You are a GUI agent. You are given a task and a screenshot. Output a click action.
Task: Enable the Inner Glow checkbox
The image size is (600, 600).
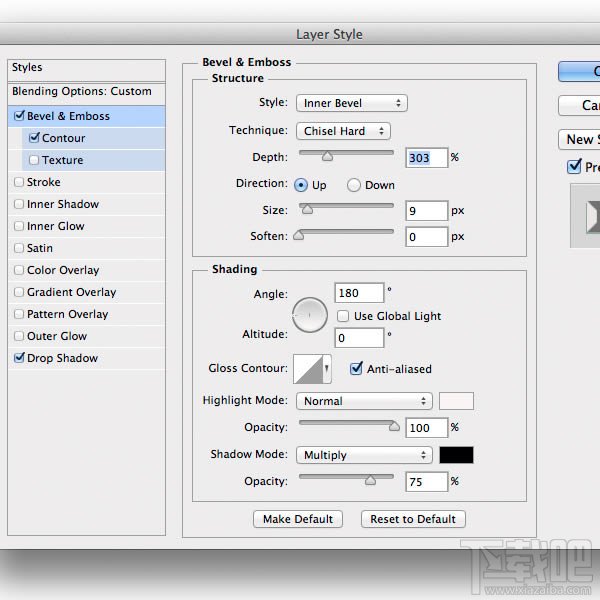coord(19,226)
